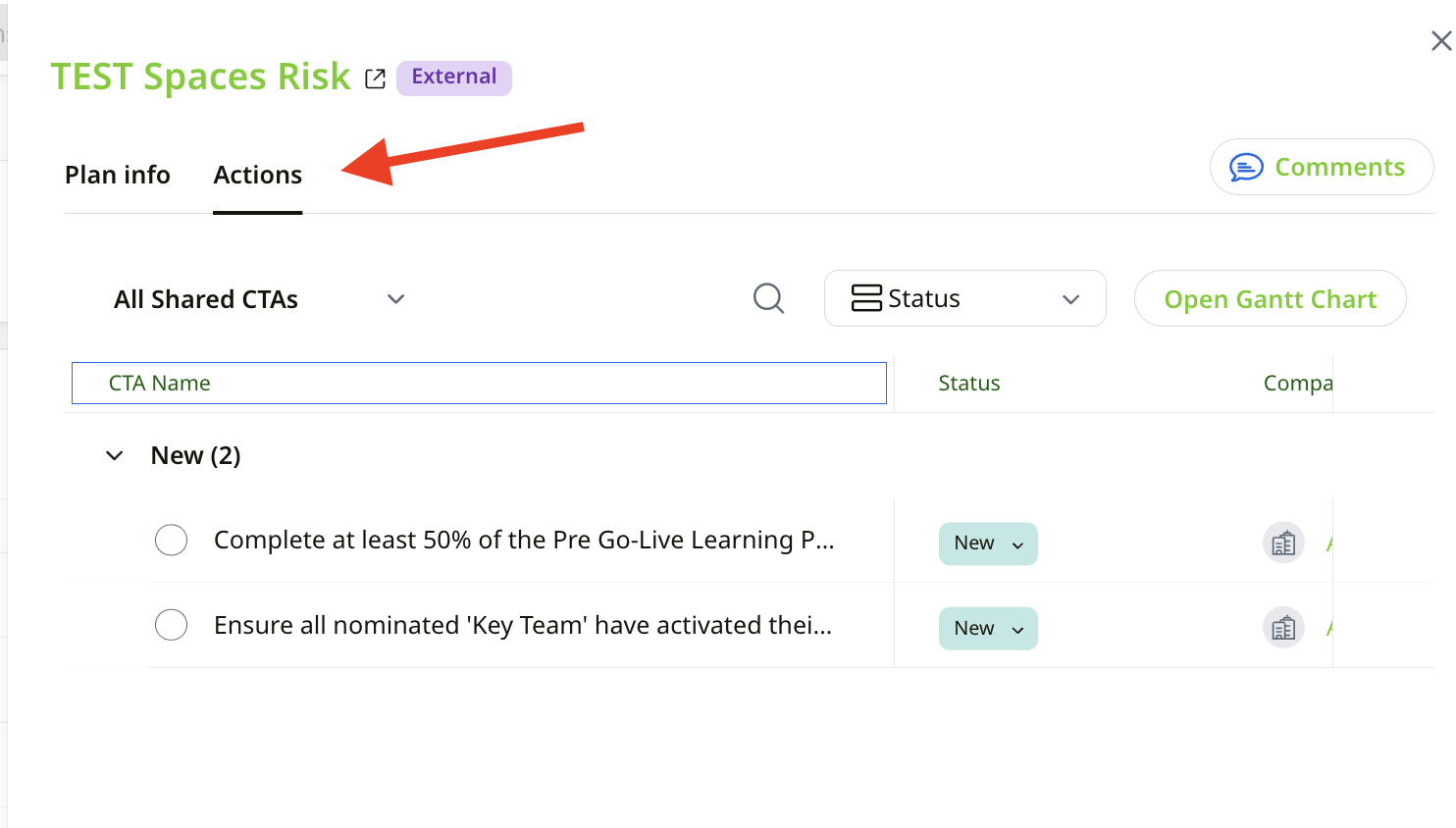
Task: Close the plan detail panel
Action: coord(1440,41)
